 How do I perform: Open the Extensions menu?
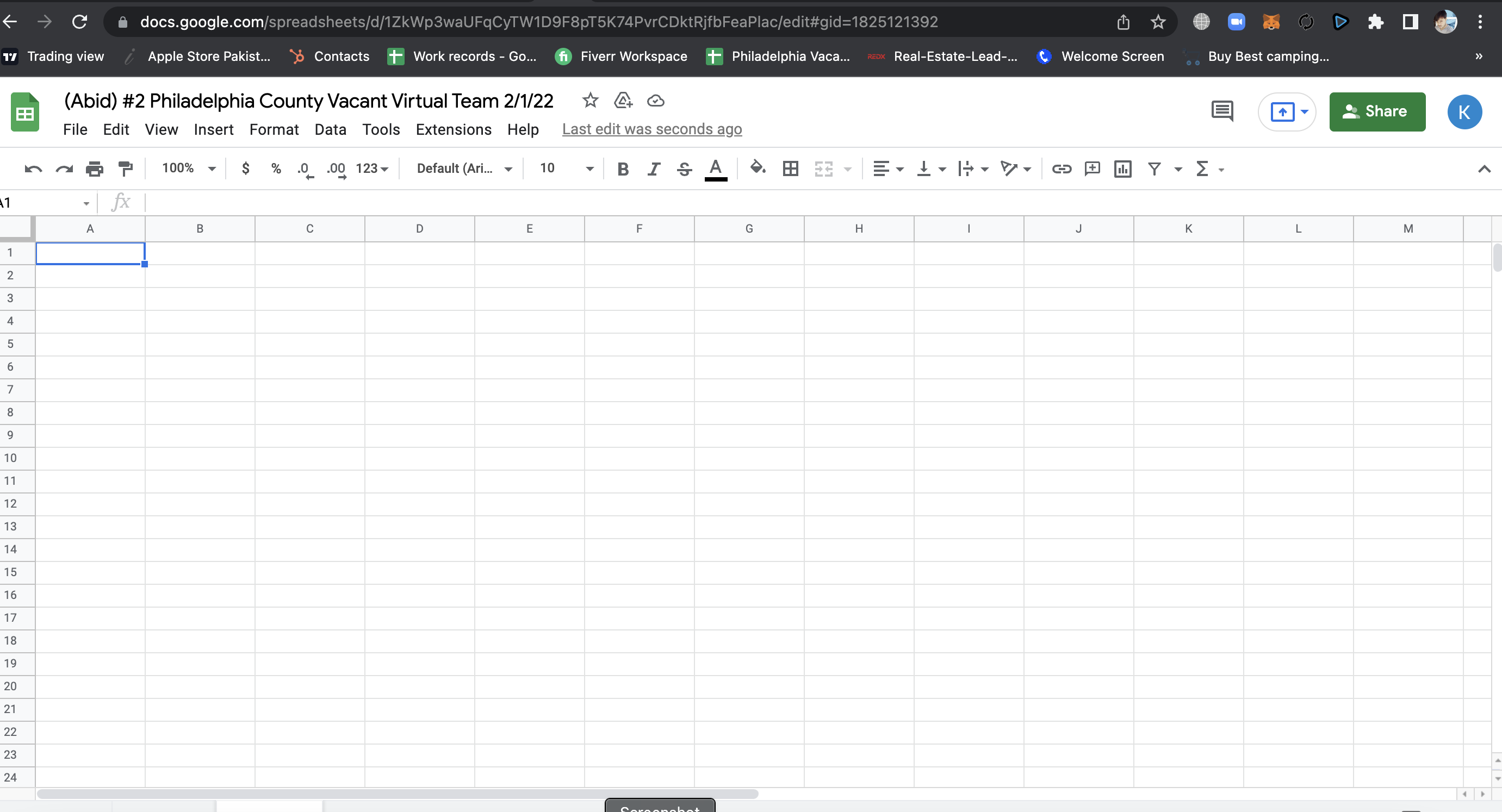pyautogui.click(x=453, y=129)
